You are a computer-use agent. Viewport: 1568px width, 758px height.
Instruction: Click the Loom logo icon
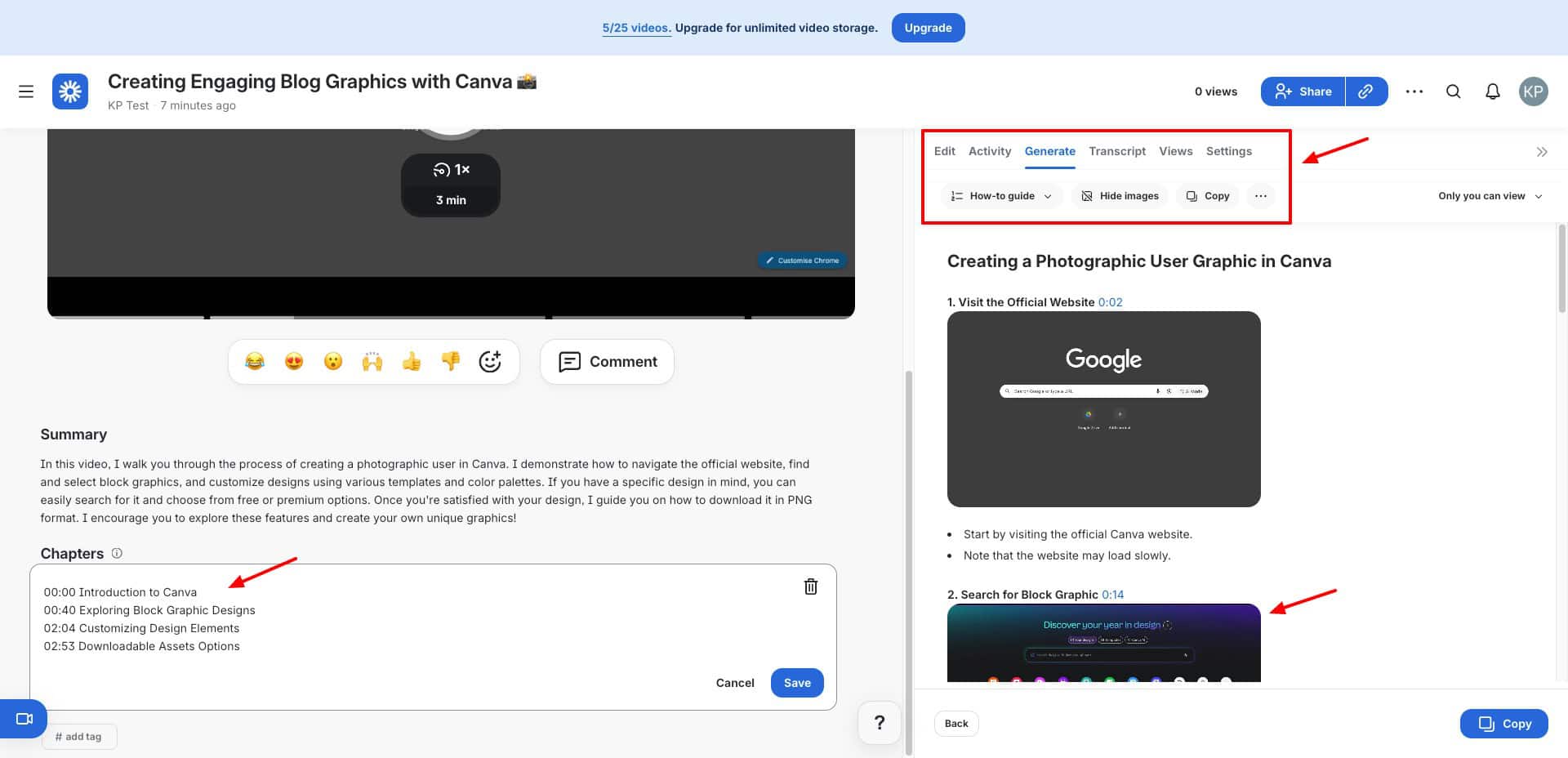coord(70,91)
